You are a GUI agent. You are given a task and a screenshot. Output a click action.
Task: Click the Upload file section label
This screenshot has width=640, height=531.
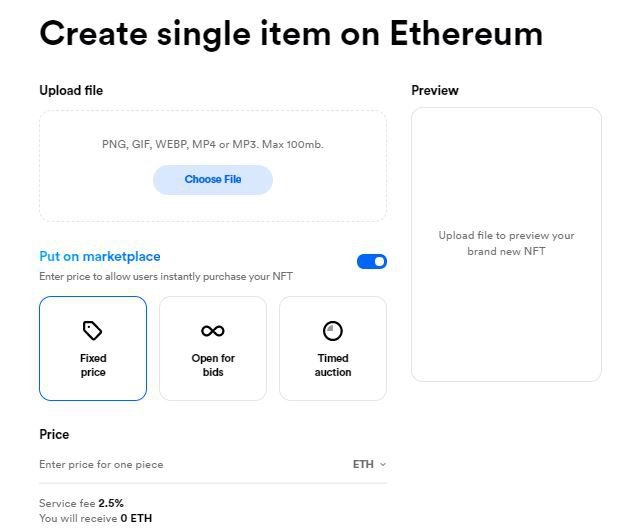pyautogui.click(x=71, y=90)
